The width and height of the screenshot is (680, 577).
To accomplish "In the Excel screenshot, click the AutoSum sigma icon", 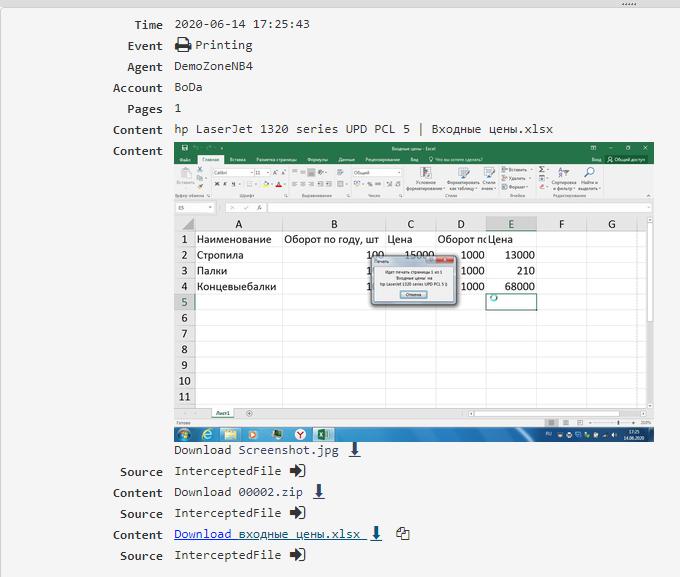I will point(541,169).
